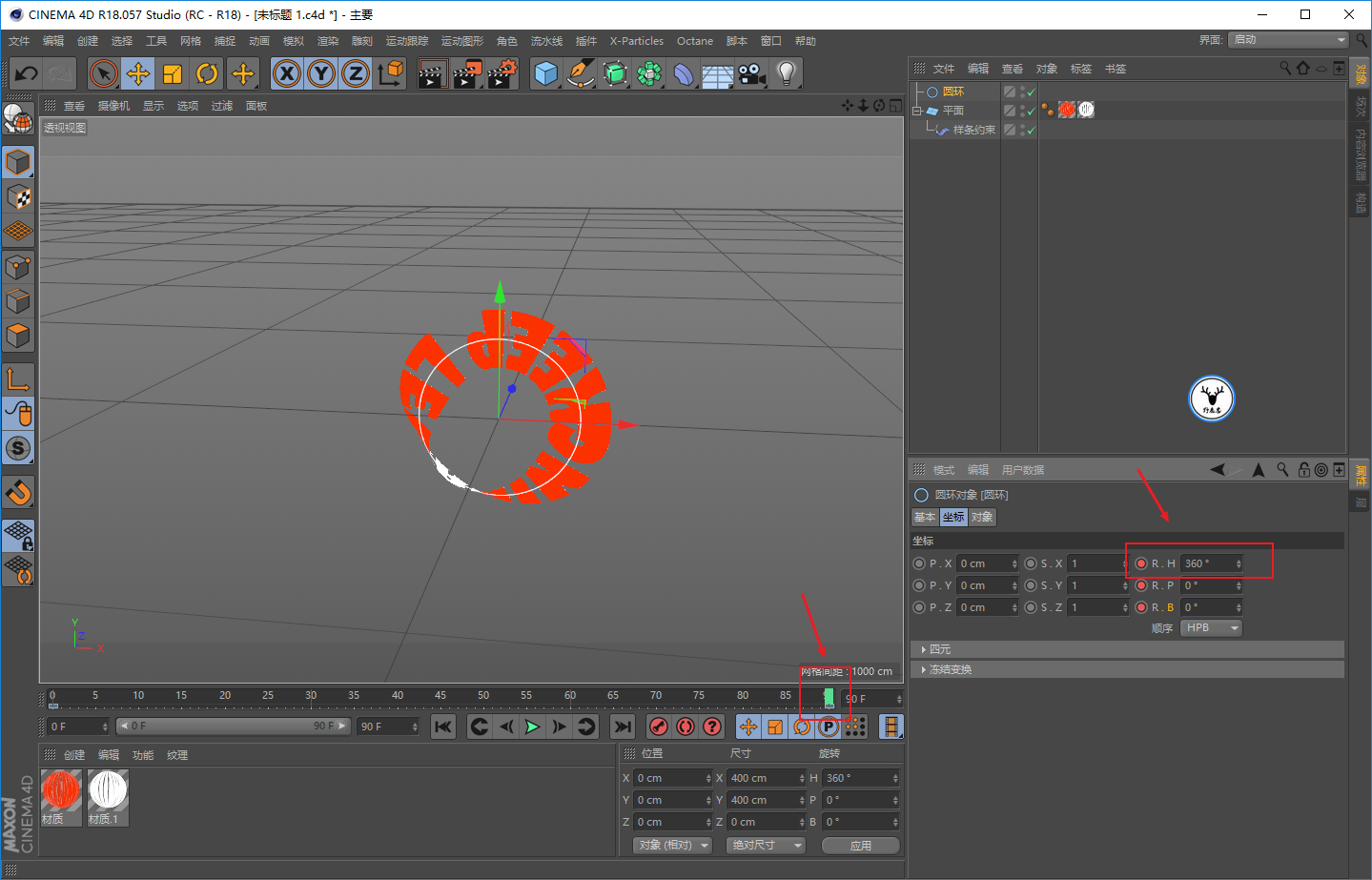
Task: Open the 运动图形 menu
Action: click(462, 41)
